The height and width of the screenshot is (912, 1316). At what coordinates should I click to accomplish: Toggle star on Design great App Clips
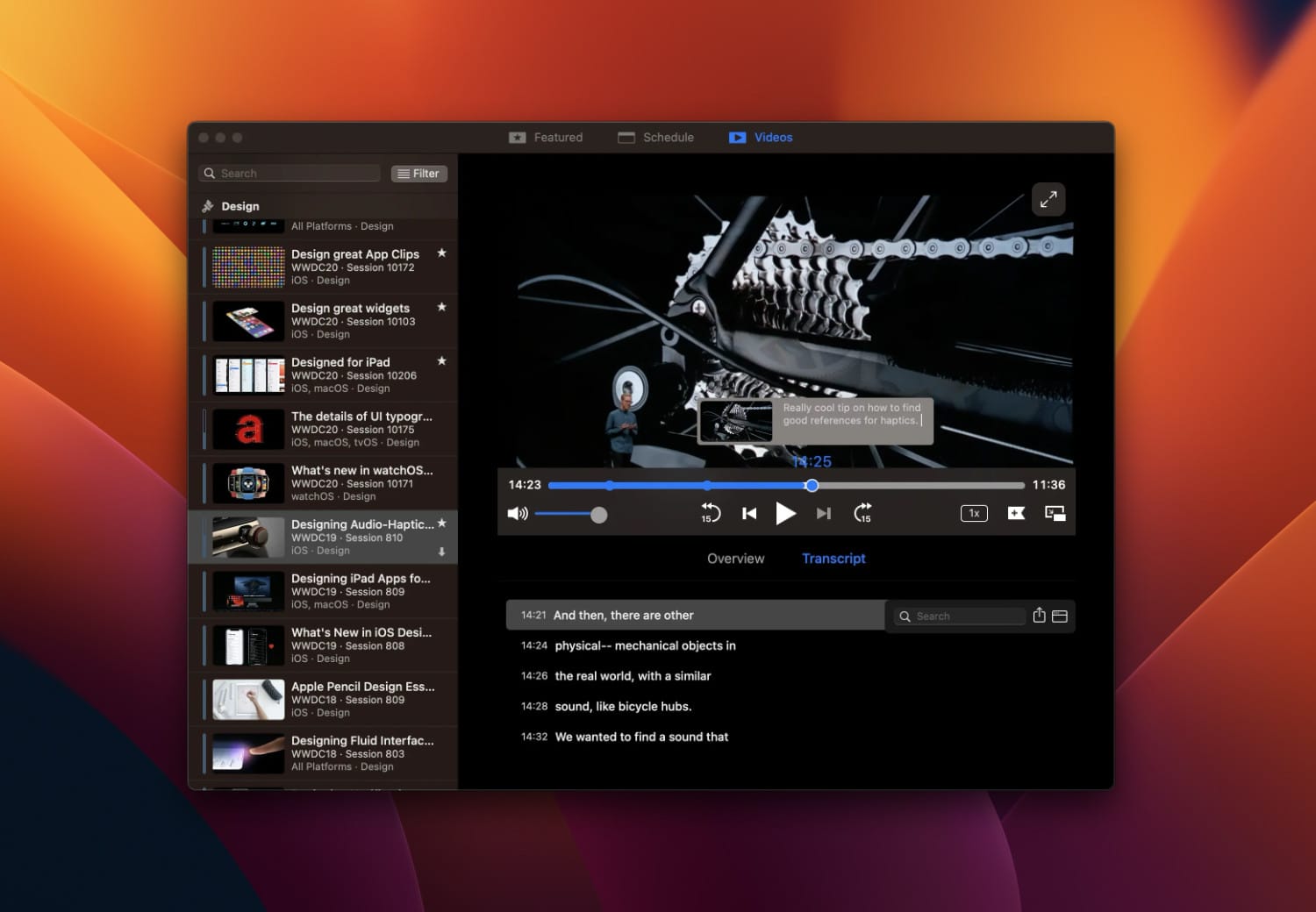pyautogui.click(x=441, y=253)
